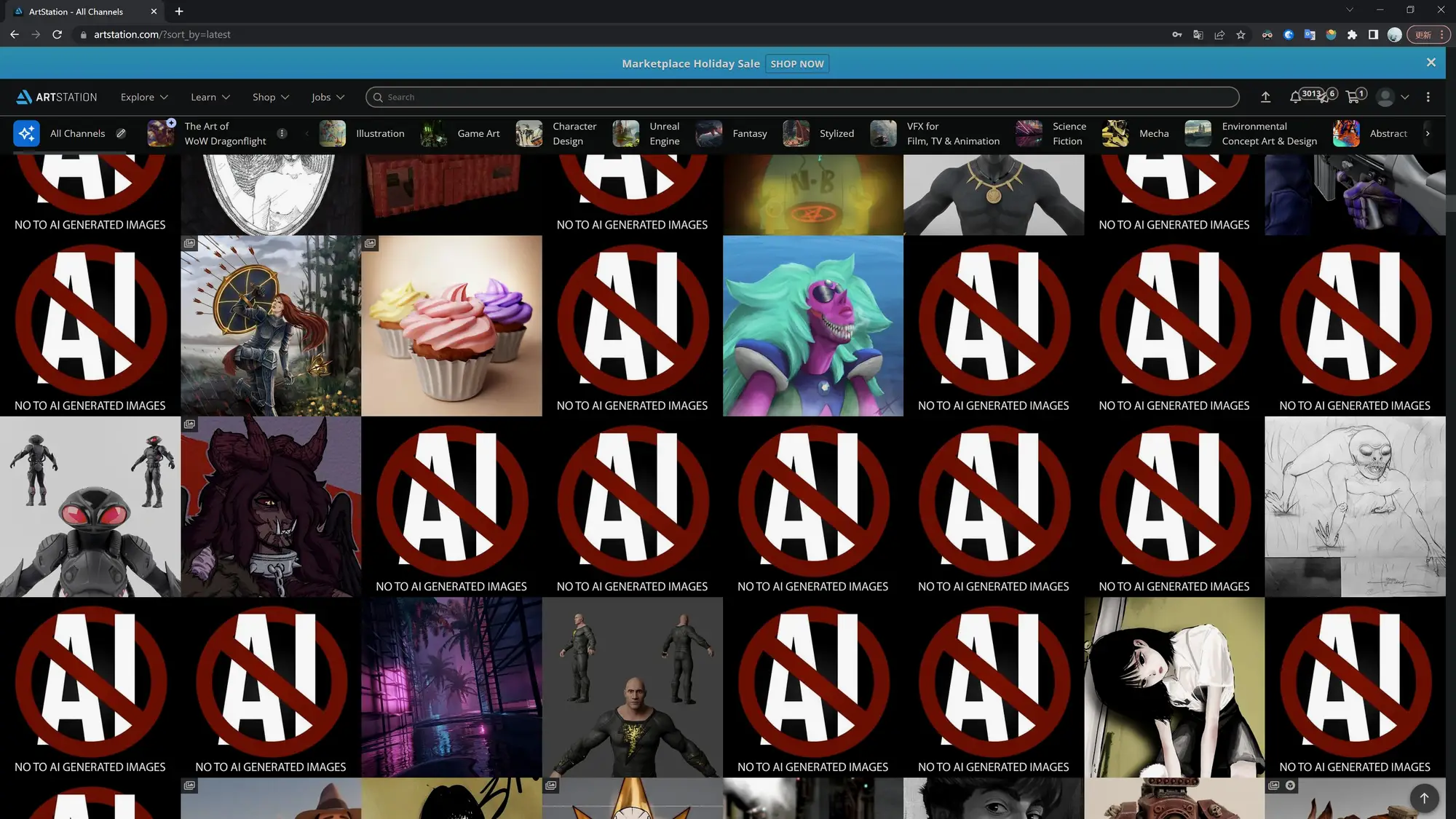This screenshot has height=819, width=1456.
Task: Click the translate page icon in address bar
Action: [x=1198, y=34]
